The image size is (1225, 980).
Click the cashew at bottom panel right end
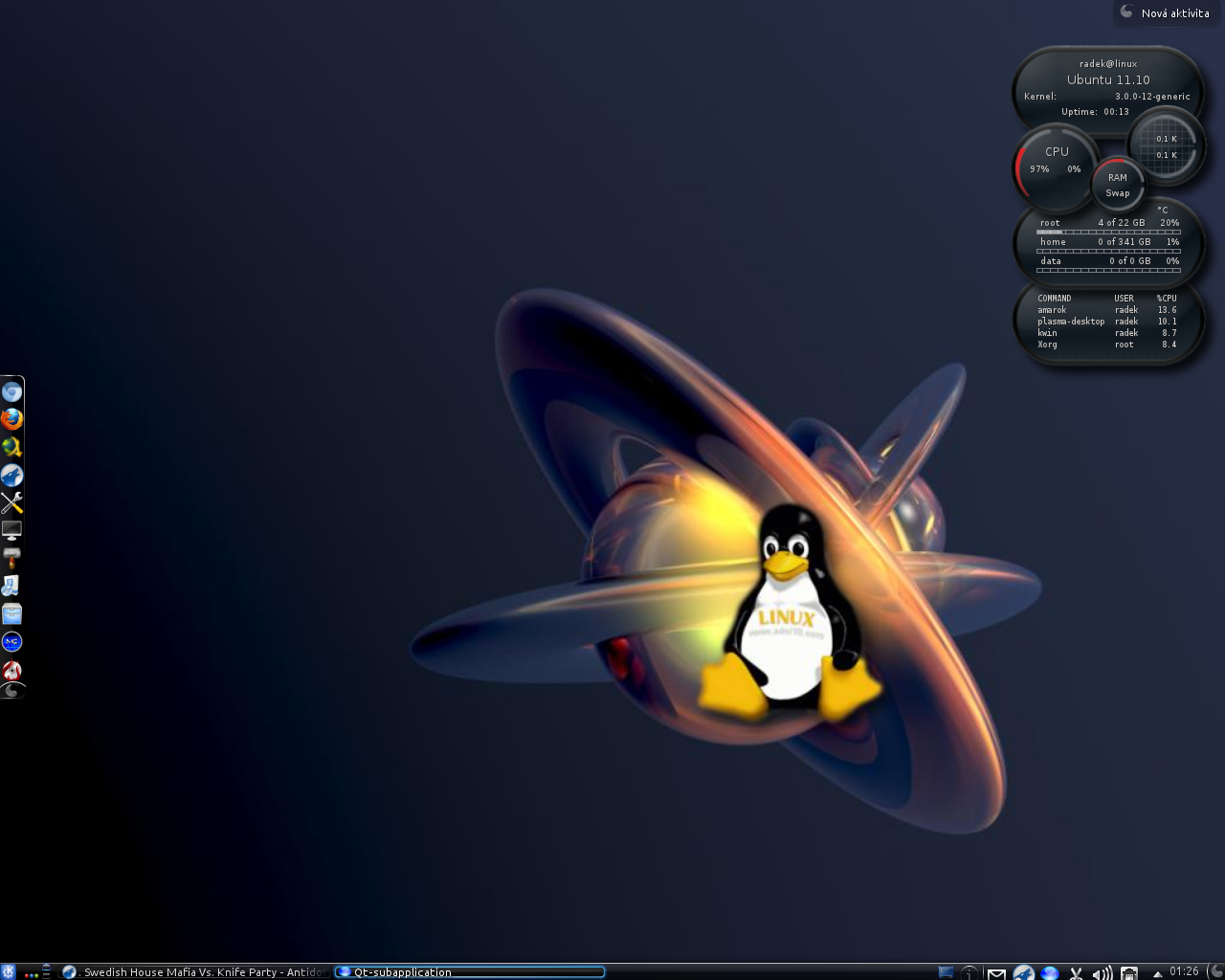pos(1215,972)
